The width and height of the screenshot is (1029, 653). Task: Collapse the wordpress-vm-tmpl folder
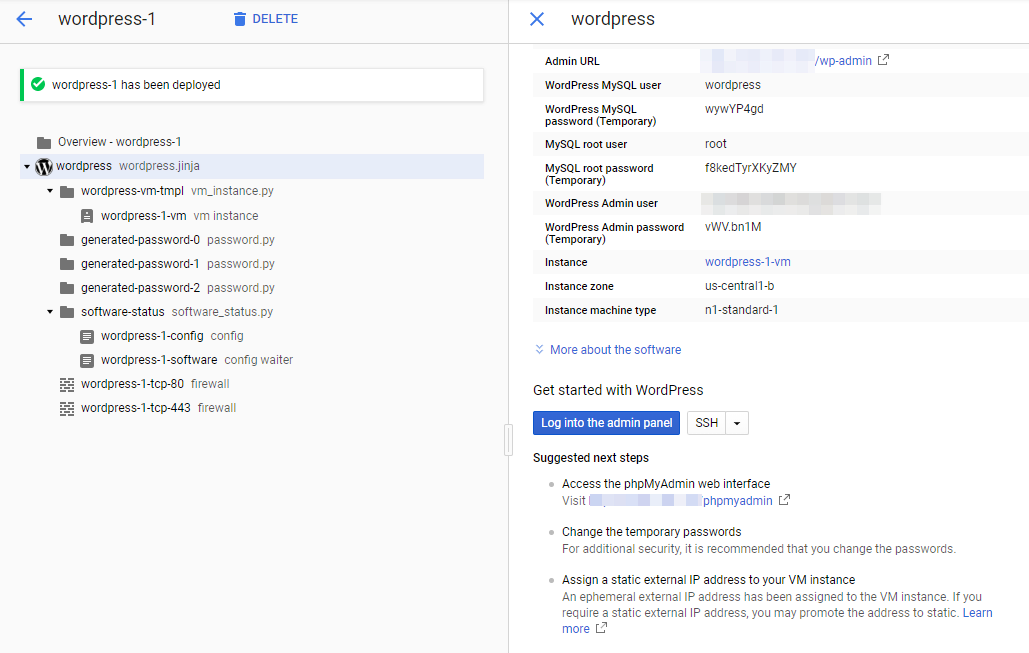[x=50, y=191]
